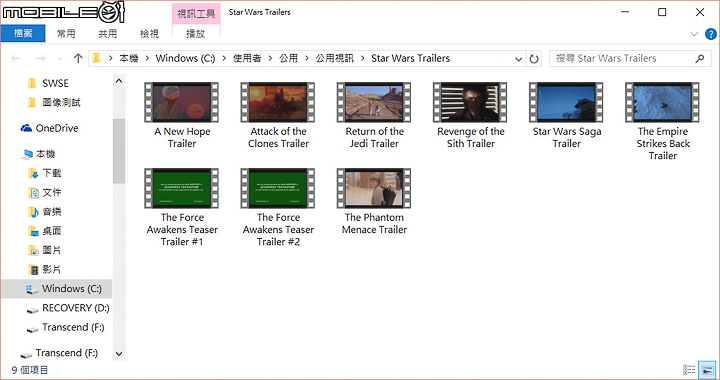
Task: Click Windows (C:) in the address breadcrumb
Action: pyautogui.click(x=185, y=58)
